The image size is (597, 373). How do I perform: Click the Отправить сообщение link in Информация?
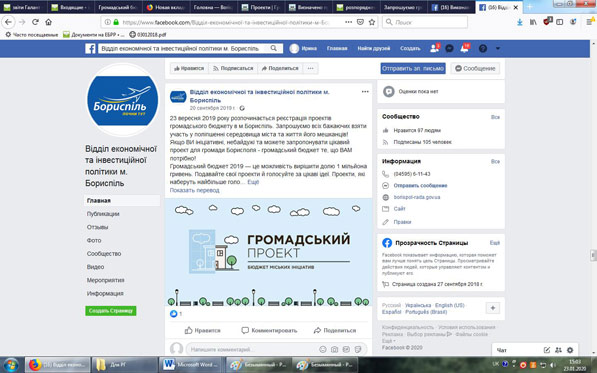click(420, 186)
